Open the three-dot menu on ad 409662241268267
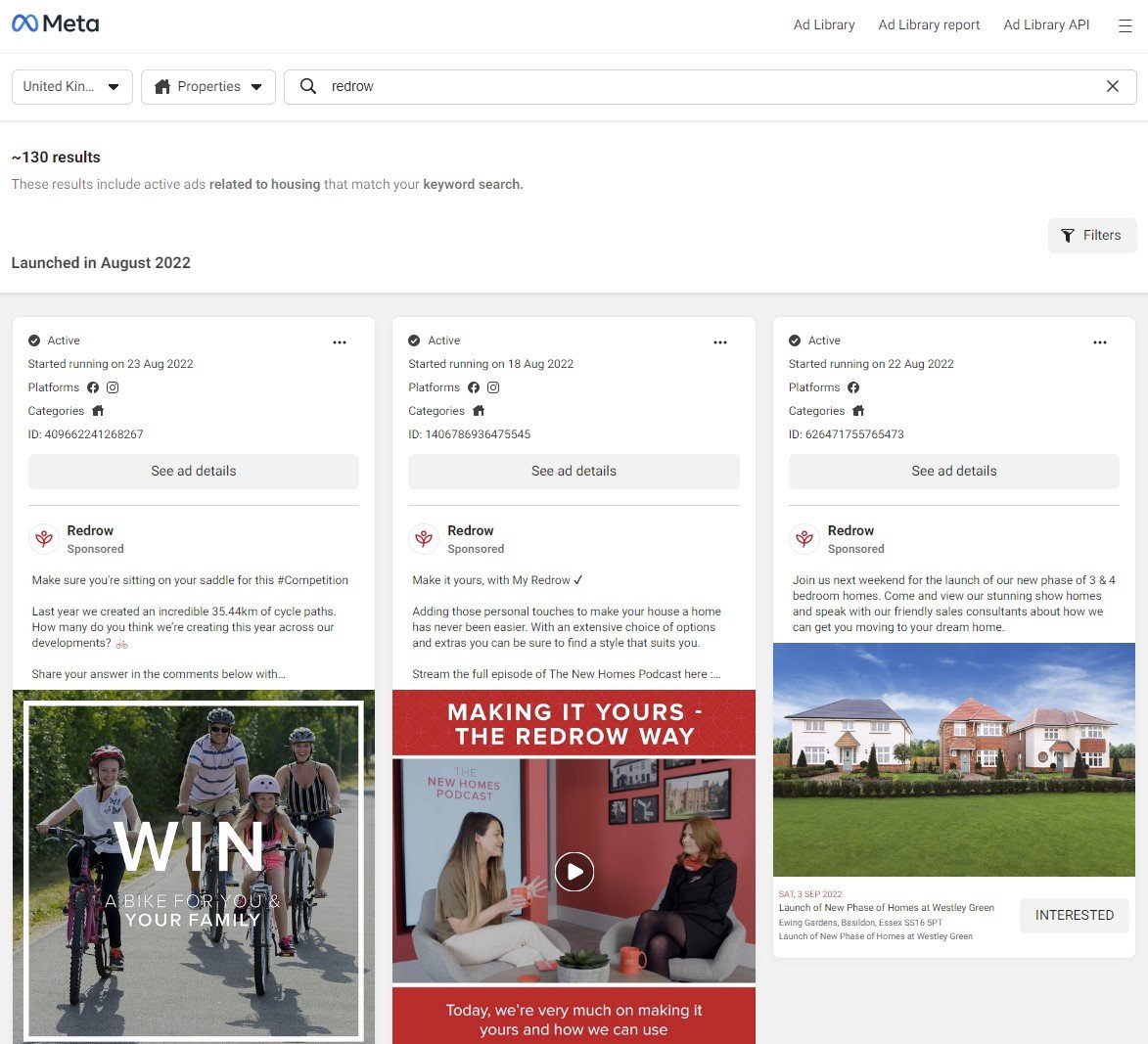This screenshot has height=1044, width=1148. pyautogui.click(x=340, y=341)
